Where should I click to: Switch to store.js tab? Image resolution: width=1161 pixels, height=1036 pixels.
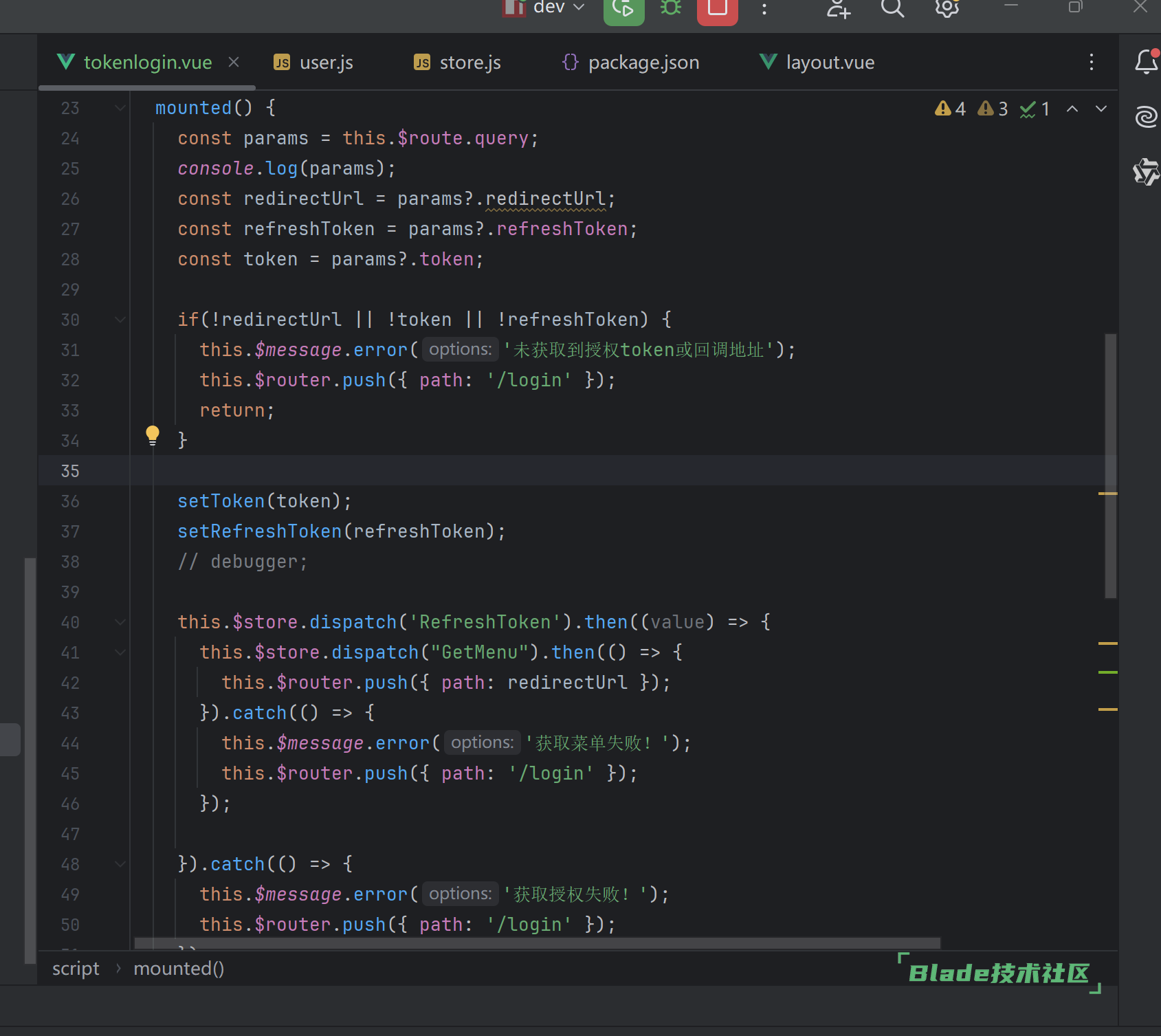pos(457,63)
